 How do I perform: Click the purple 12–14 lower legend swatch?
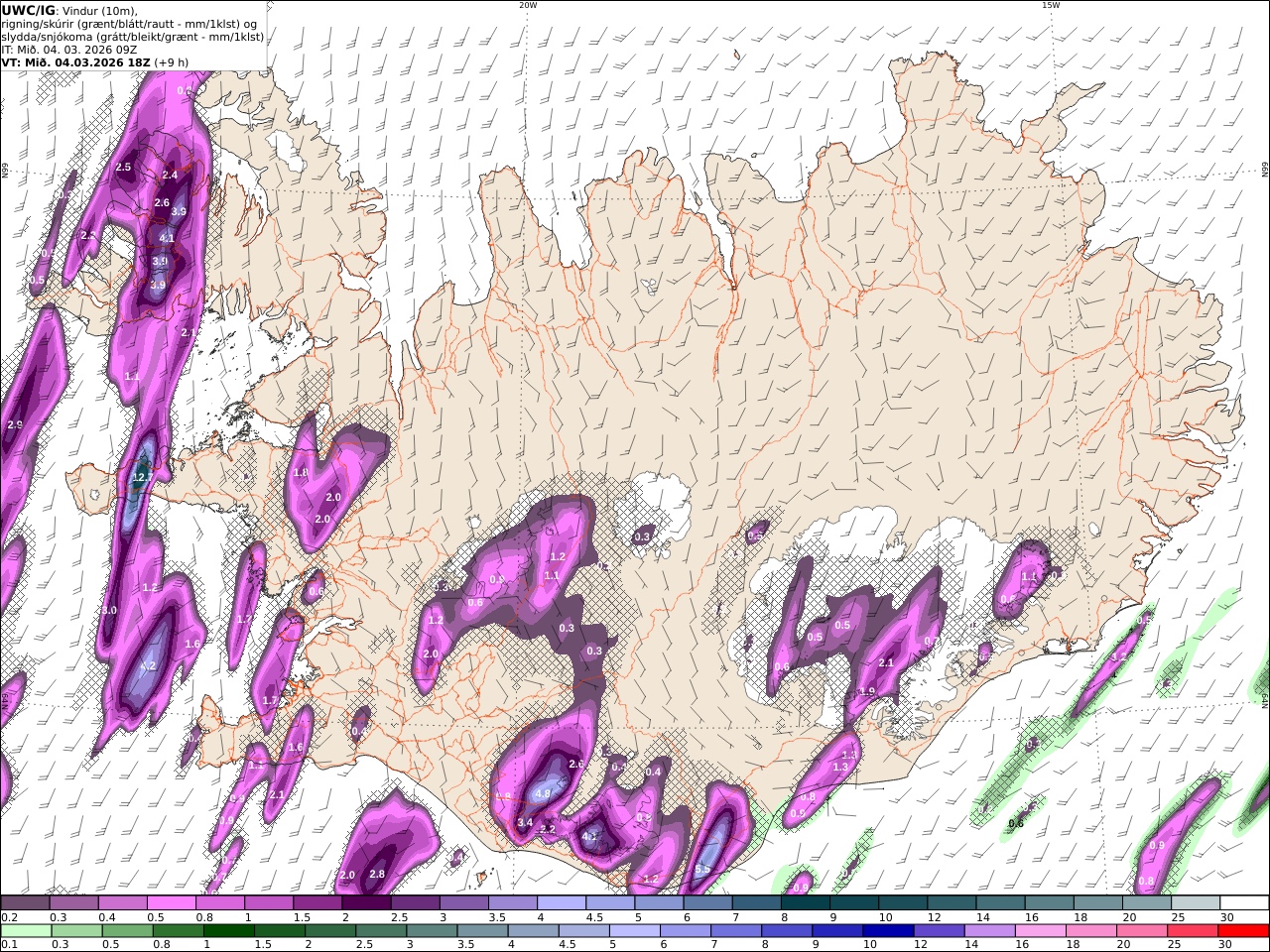click(x=938, y=931)
